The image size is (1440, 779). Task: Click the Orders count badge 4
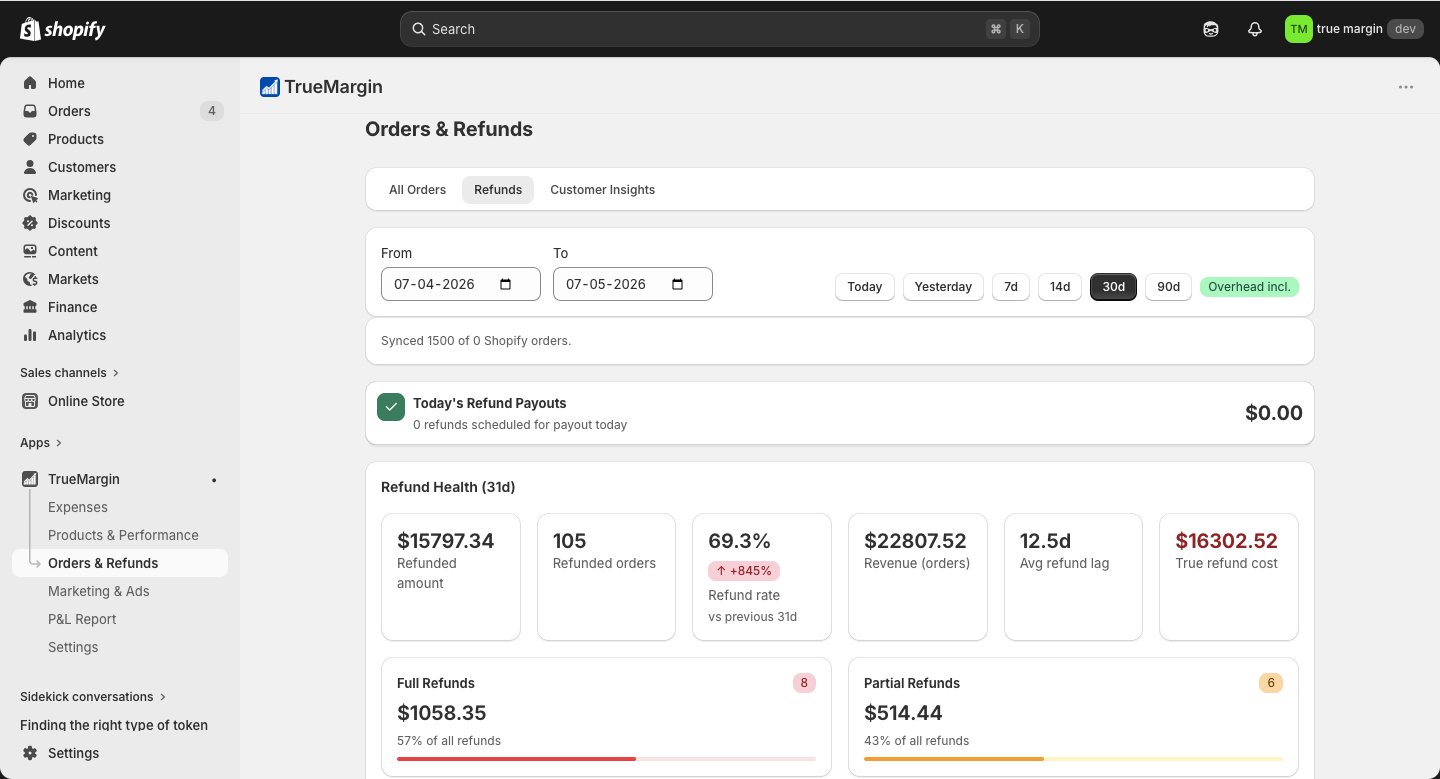[211, 111]
